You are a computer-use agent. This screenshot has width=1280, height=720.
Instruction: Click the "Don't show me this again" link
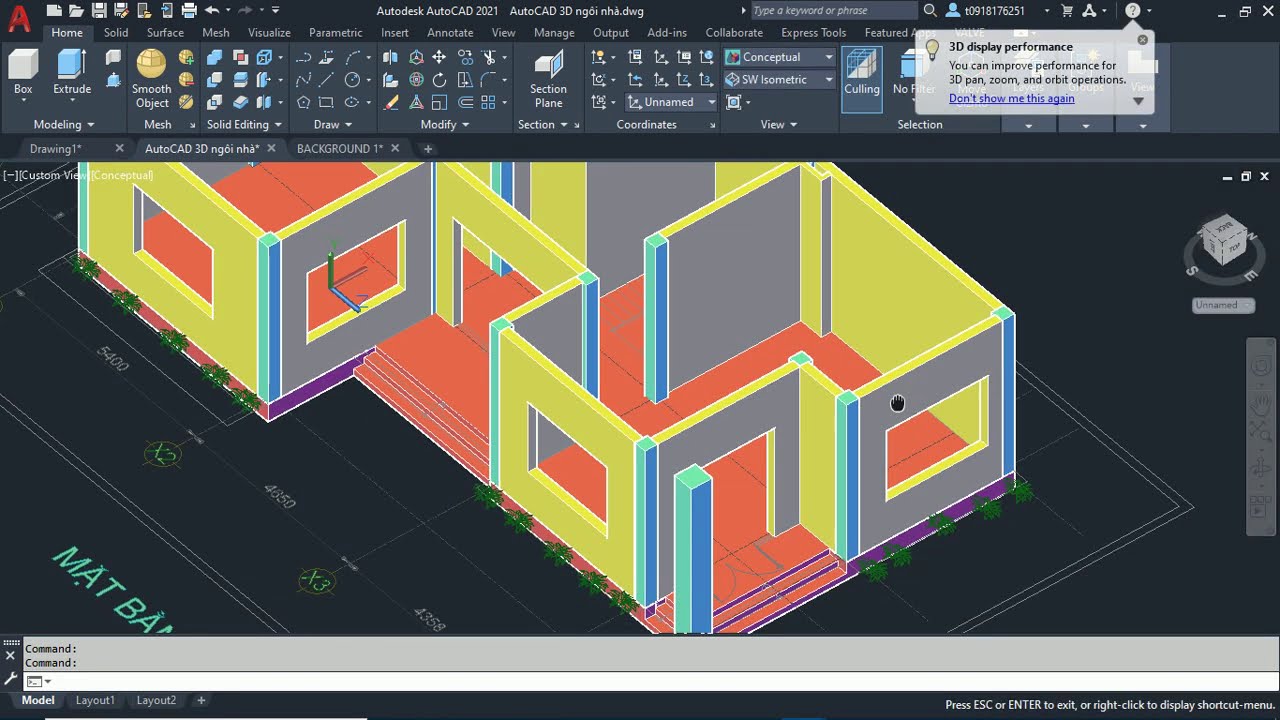coord(1011,99)
